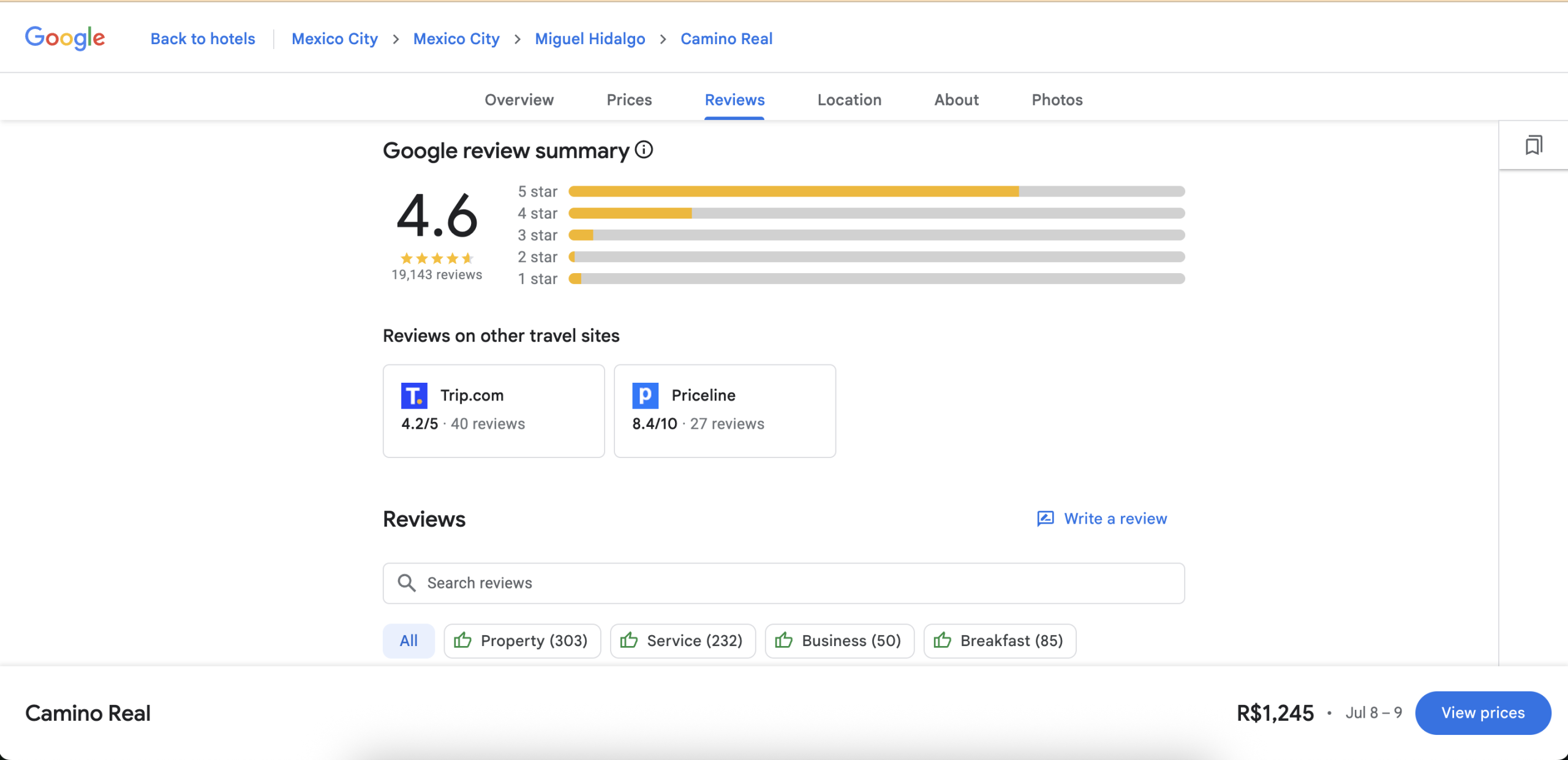
Task: Focus the Search reviews field
Action: [x=783, y=583]
